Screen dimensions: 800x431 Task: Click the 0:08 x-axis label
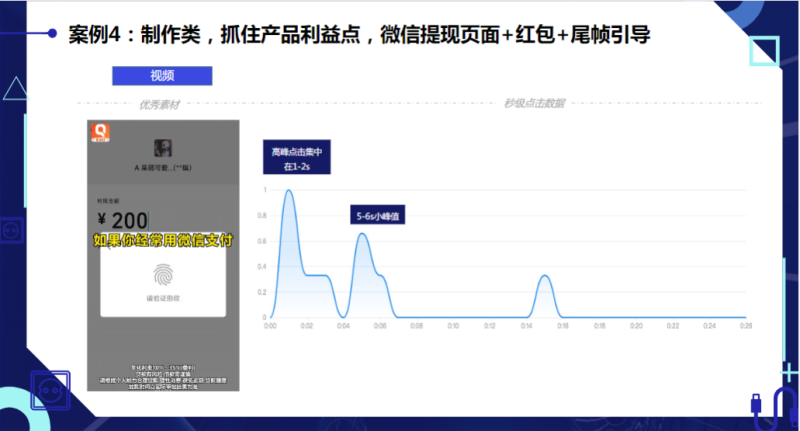[417, 326]
